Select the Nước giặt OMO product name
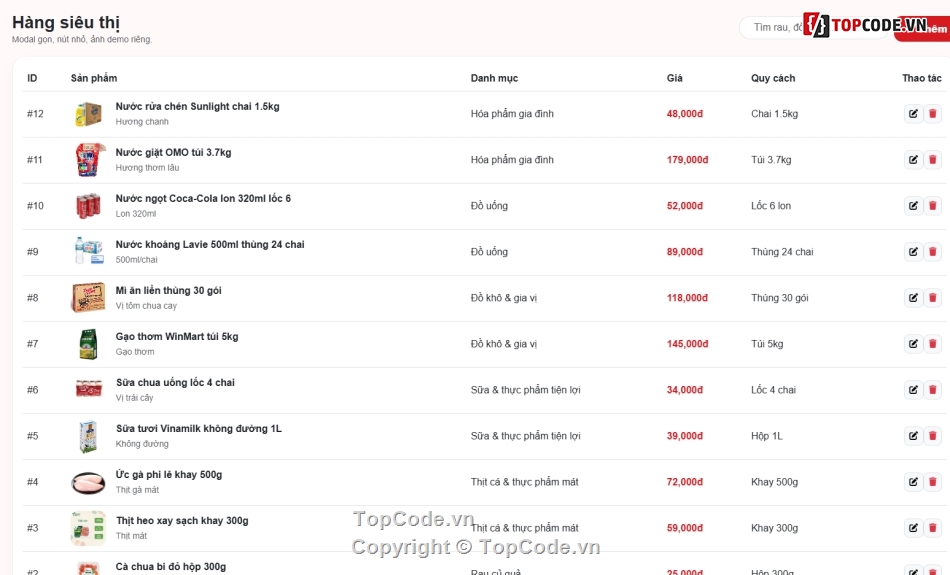950x575 pixels. click(173, 153)
